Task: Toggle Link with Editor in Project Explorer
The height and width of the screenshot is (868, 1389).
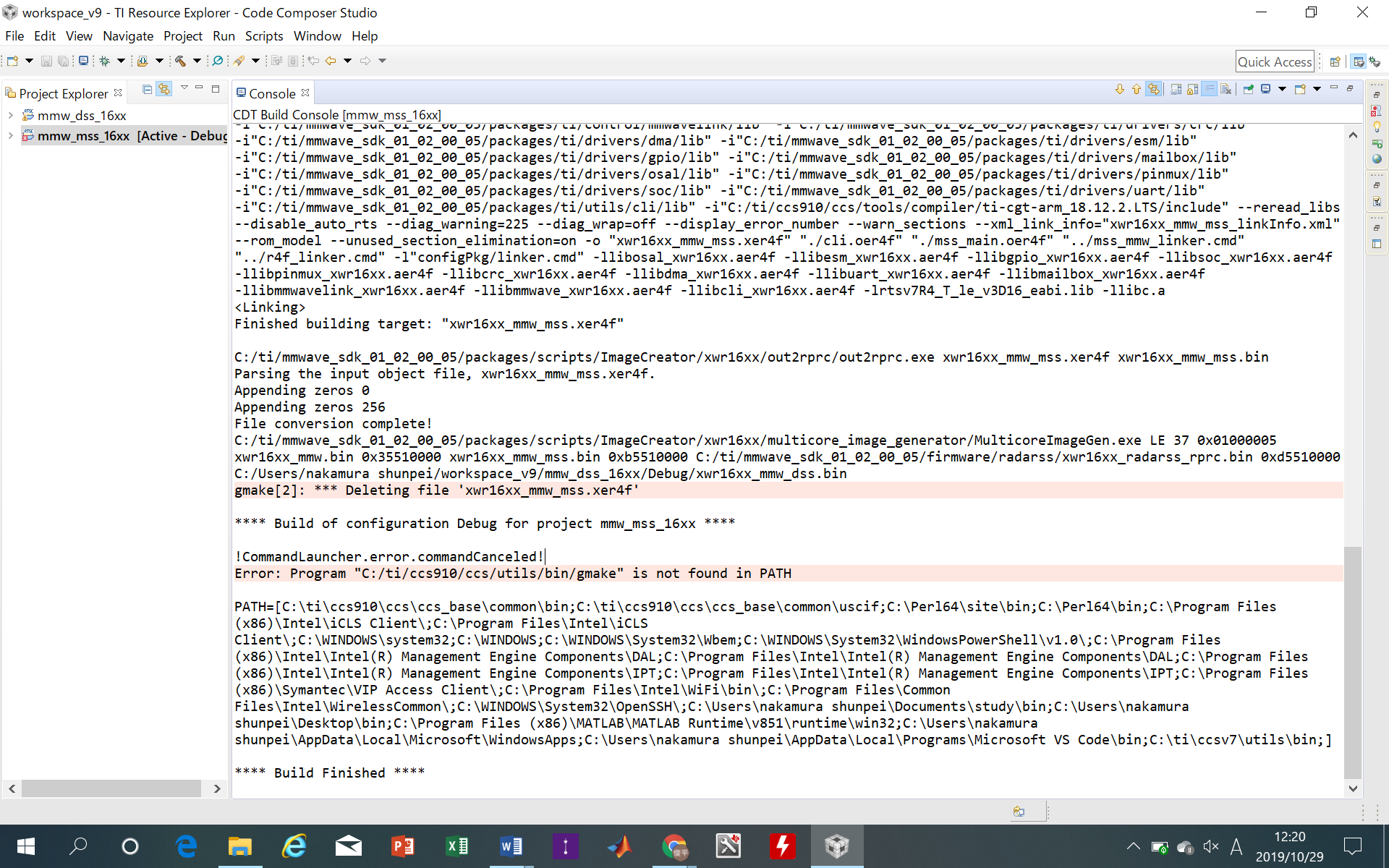Action: [165, 89]
